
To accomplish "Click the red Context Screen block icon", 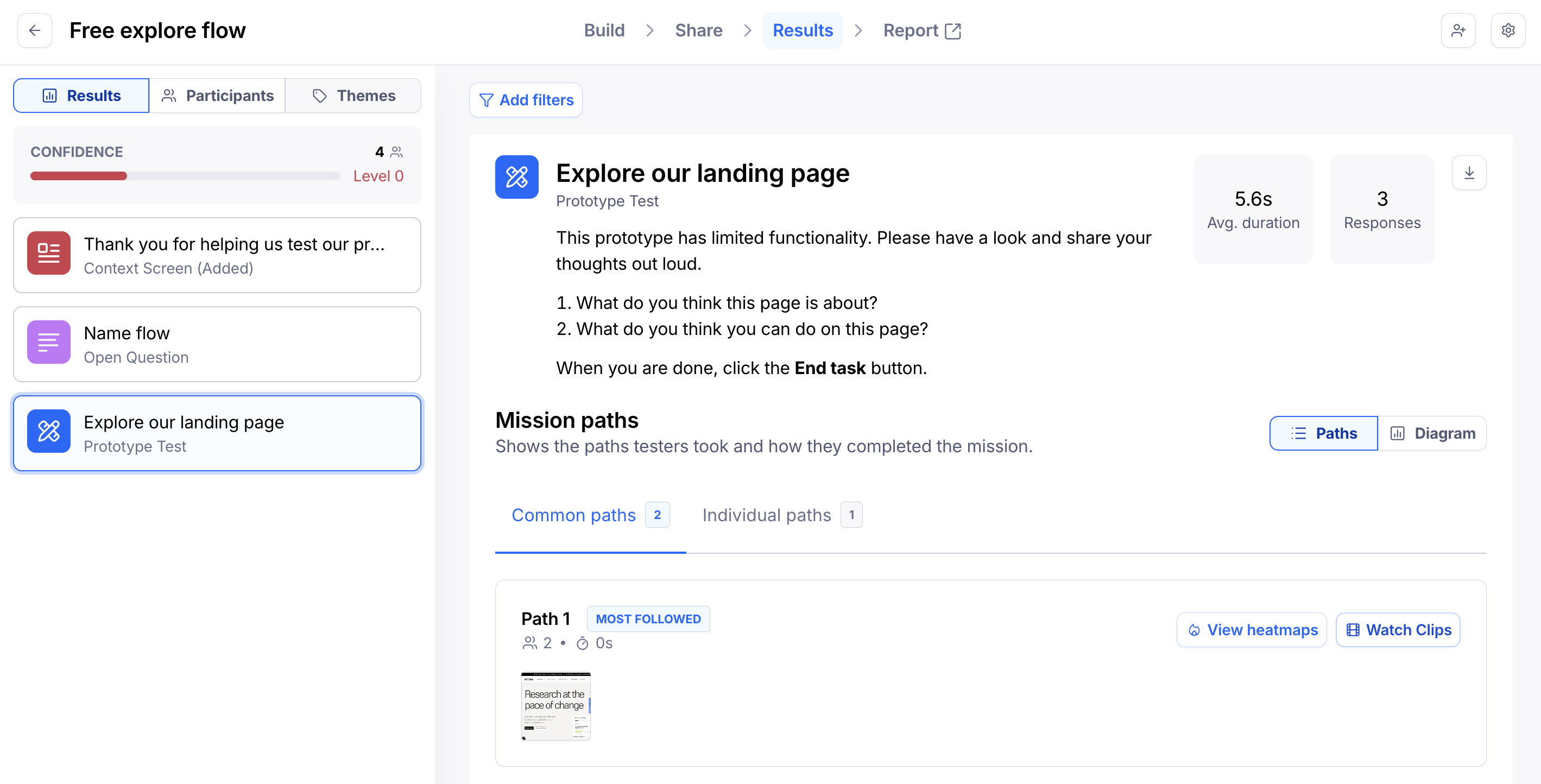I will pyautogui.click(x=48, y=254).
